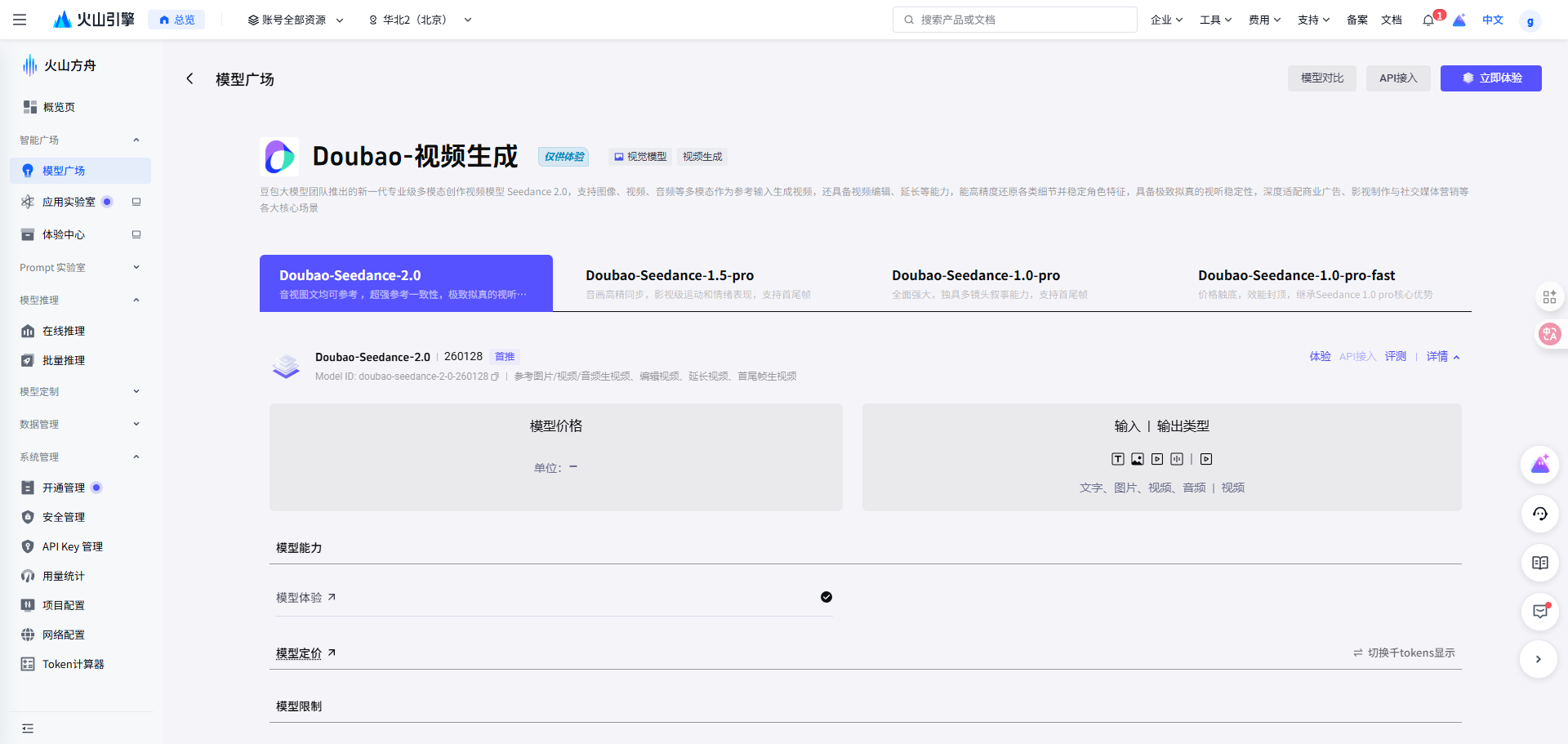Open 开通管理 in the sidebar
The image size is (1568, 744).
[x=80, y=488]
